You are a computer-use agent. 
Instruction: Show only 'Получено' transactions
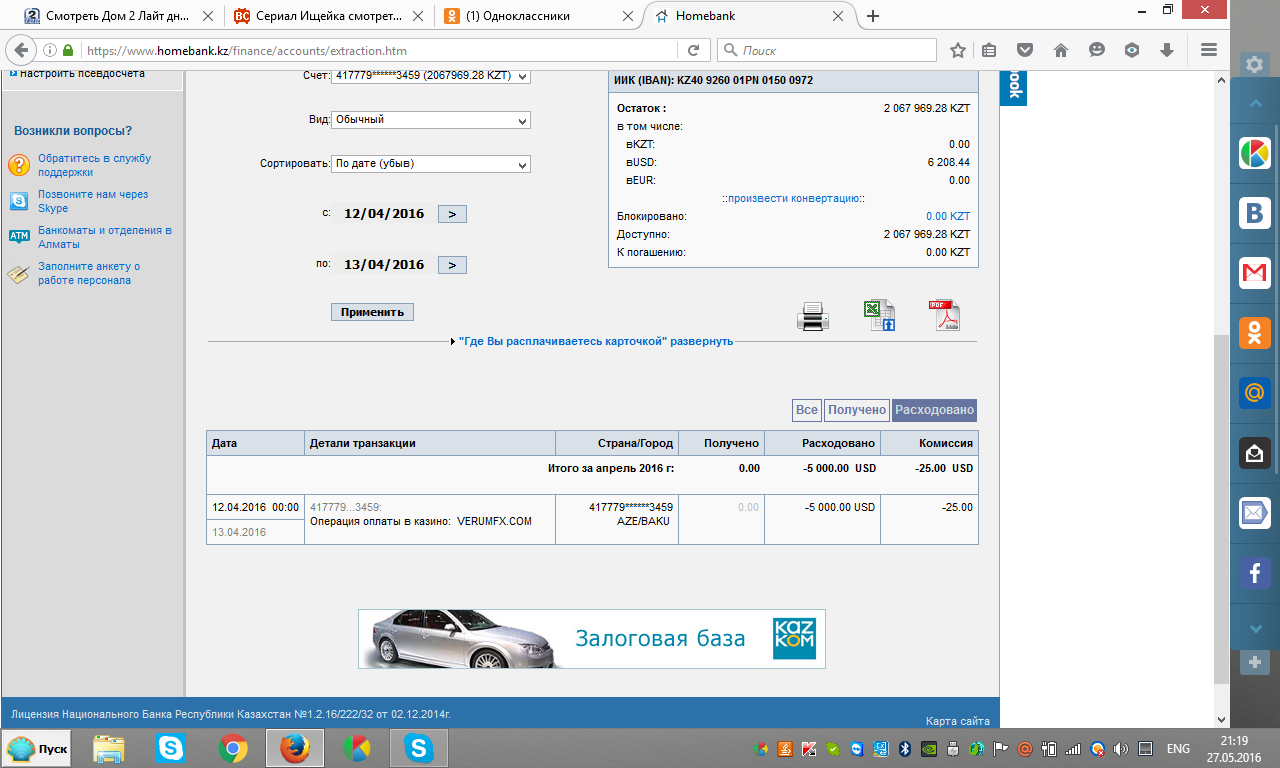(x=857, y=410)
